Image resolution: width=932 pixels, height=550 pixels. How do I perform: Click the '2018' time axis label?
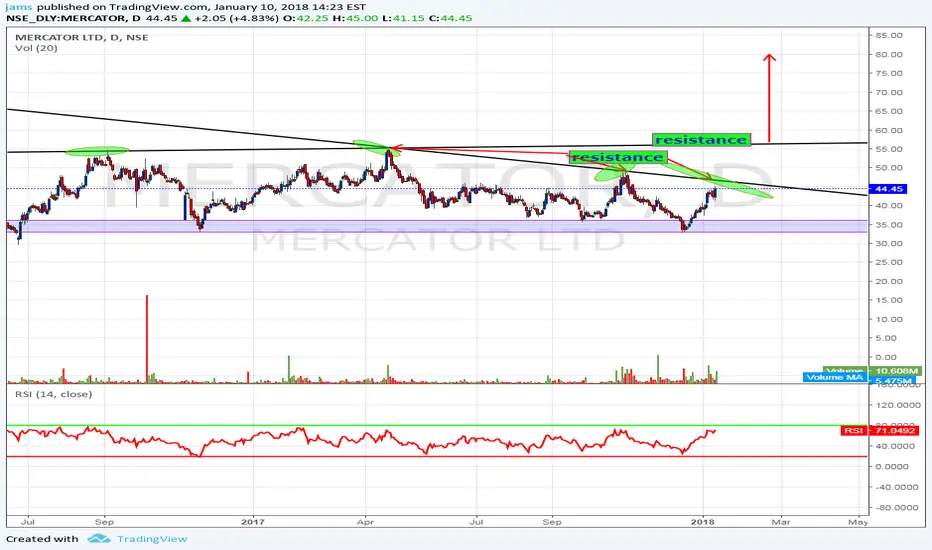[x=703, y=522]
